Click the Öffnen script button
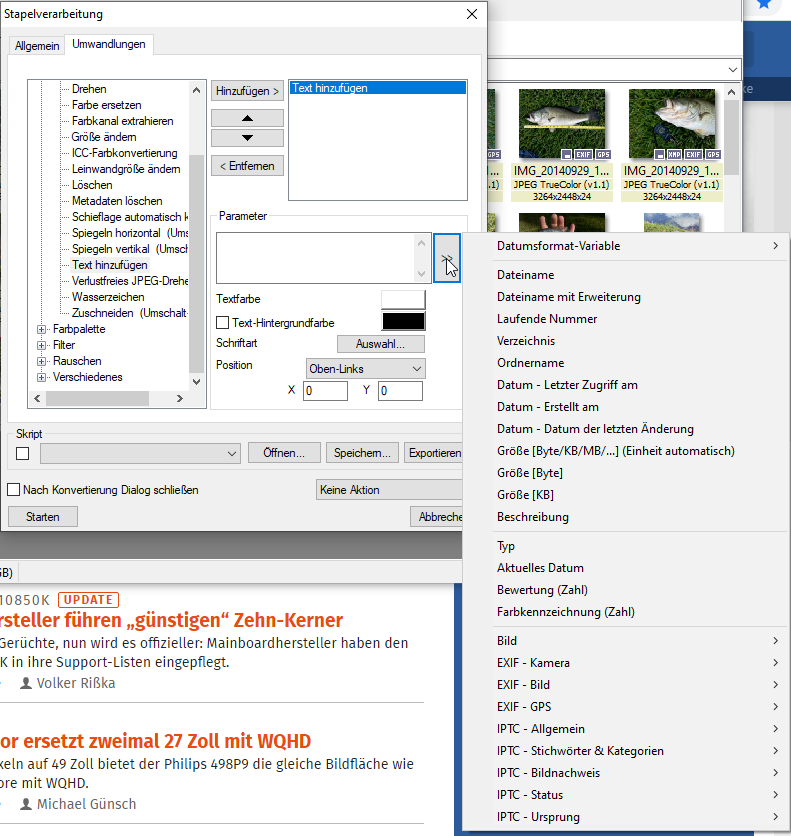The height and width of the screenshot is (836, 791). click(x=284, y=453)
